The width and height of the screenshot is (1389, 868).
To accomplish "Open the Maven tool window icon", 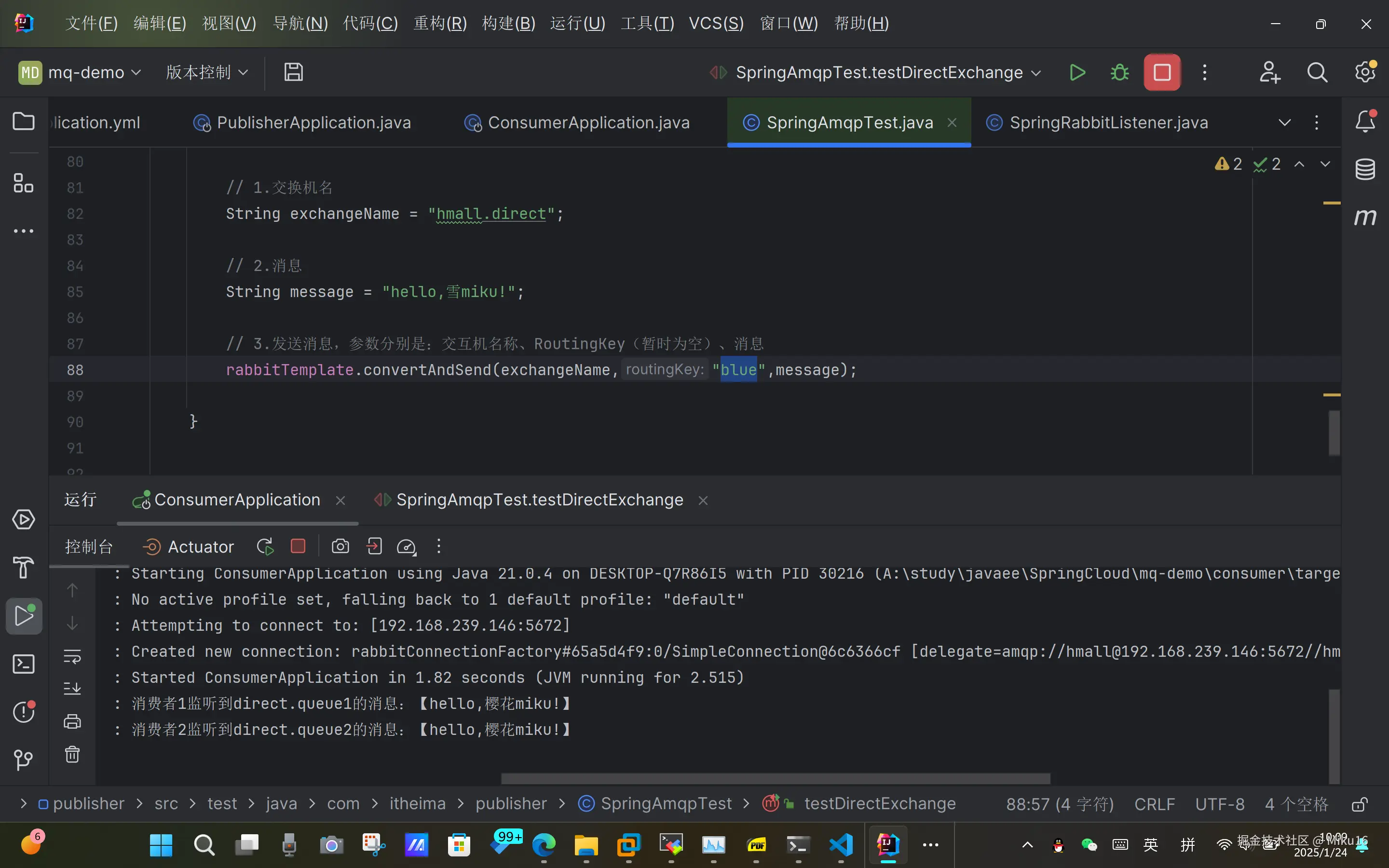I will point(1365,217).
